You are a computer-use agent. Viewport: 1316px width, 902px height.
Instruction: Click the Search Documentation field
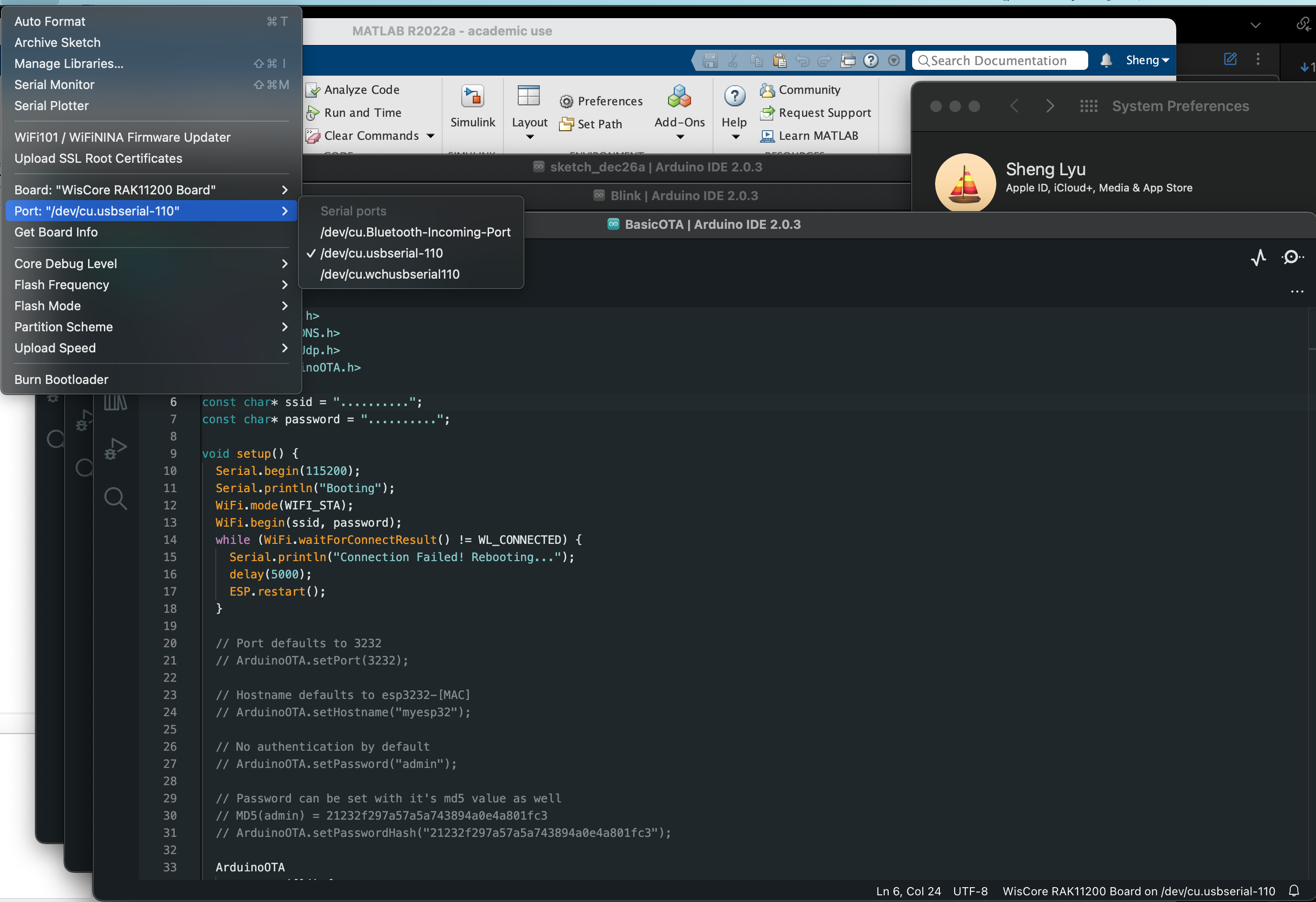click(999, 61)
